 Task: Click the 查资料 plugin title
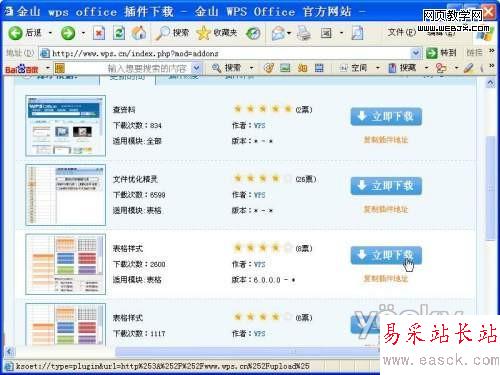pos(124,110)
